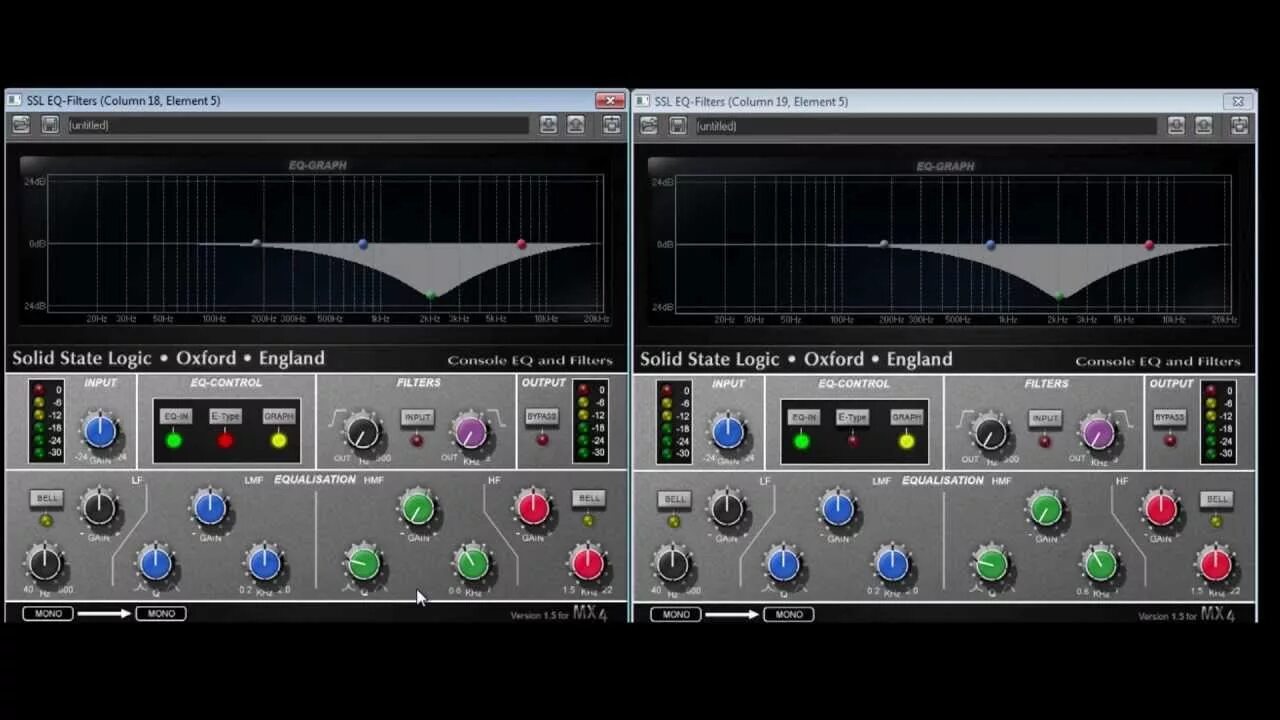The width and height of the screenshot is (1280, 720).
Task: Click floppy save icon in Column 19 window
Action: tap(677, 125)
